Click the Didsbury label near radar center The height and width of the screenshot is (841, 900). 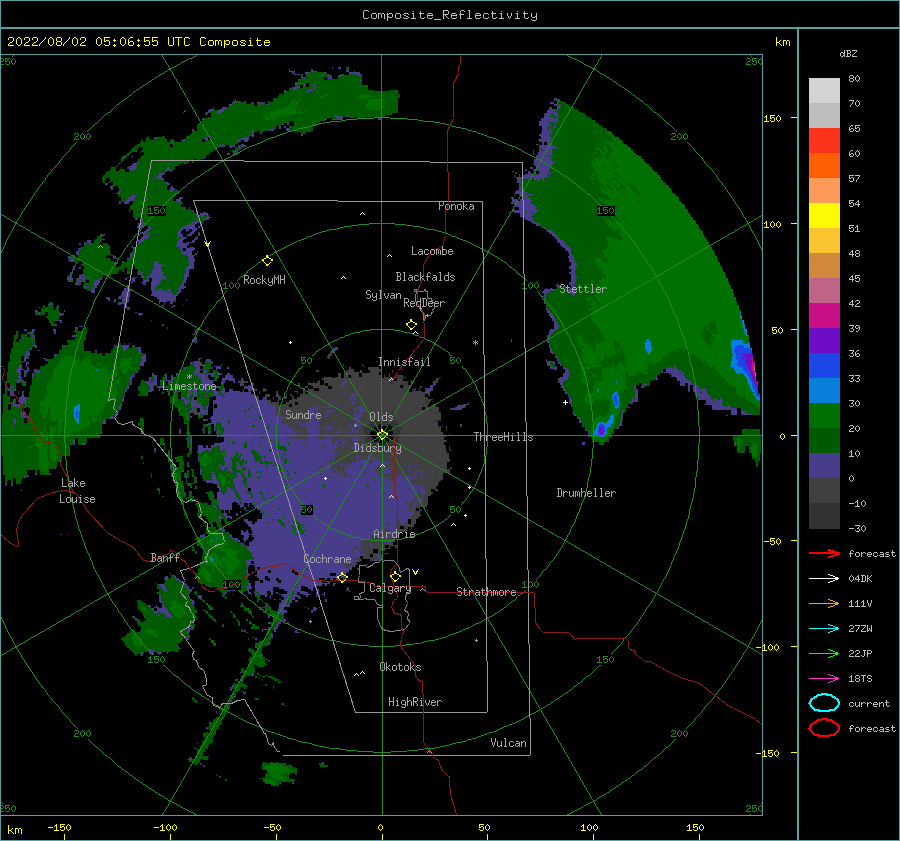coord(377,448)
